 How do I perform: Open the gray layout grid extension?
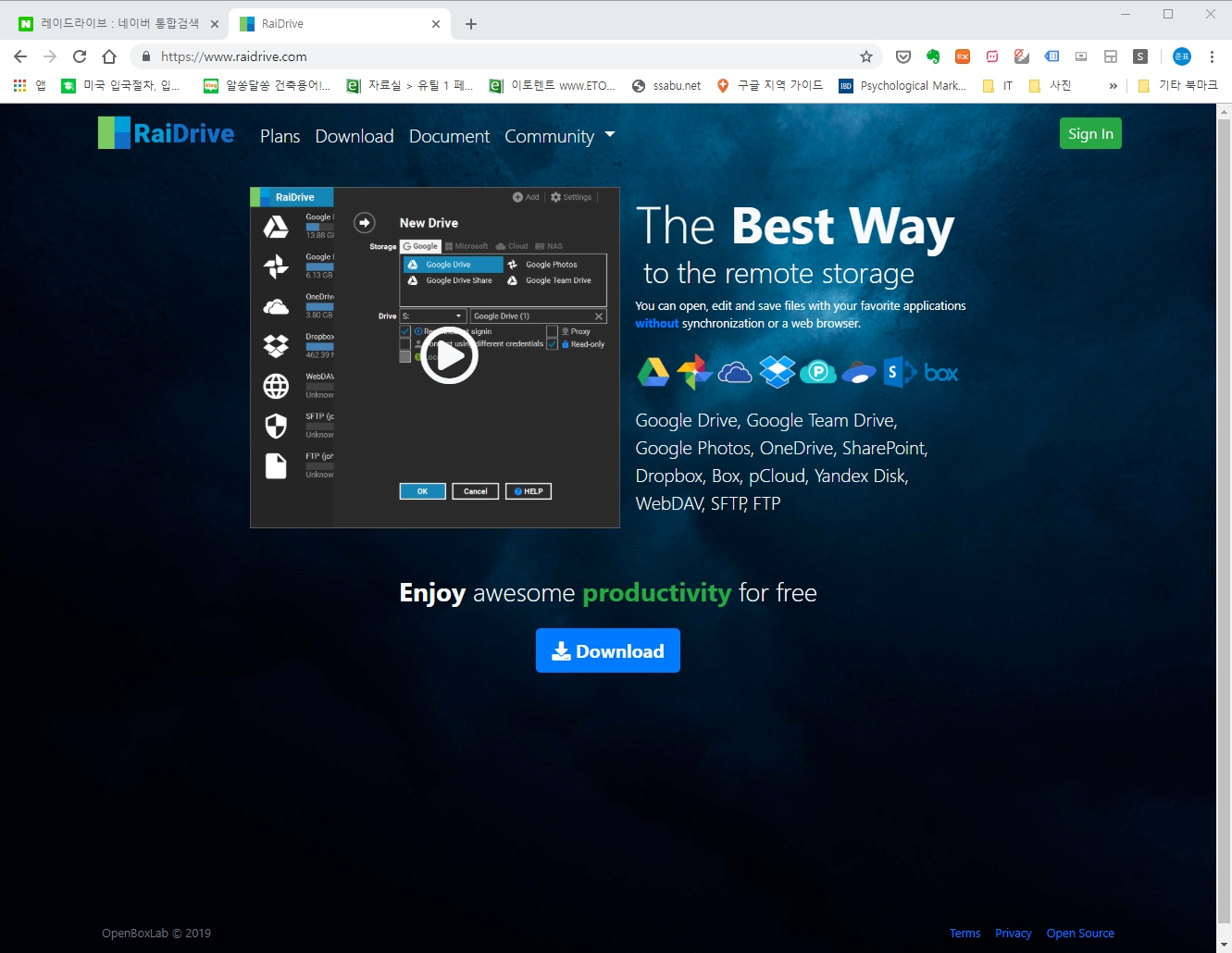coord(1111,56)
